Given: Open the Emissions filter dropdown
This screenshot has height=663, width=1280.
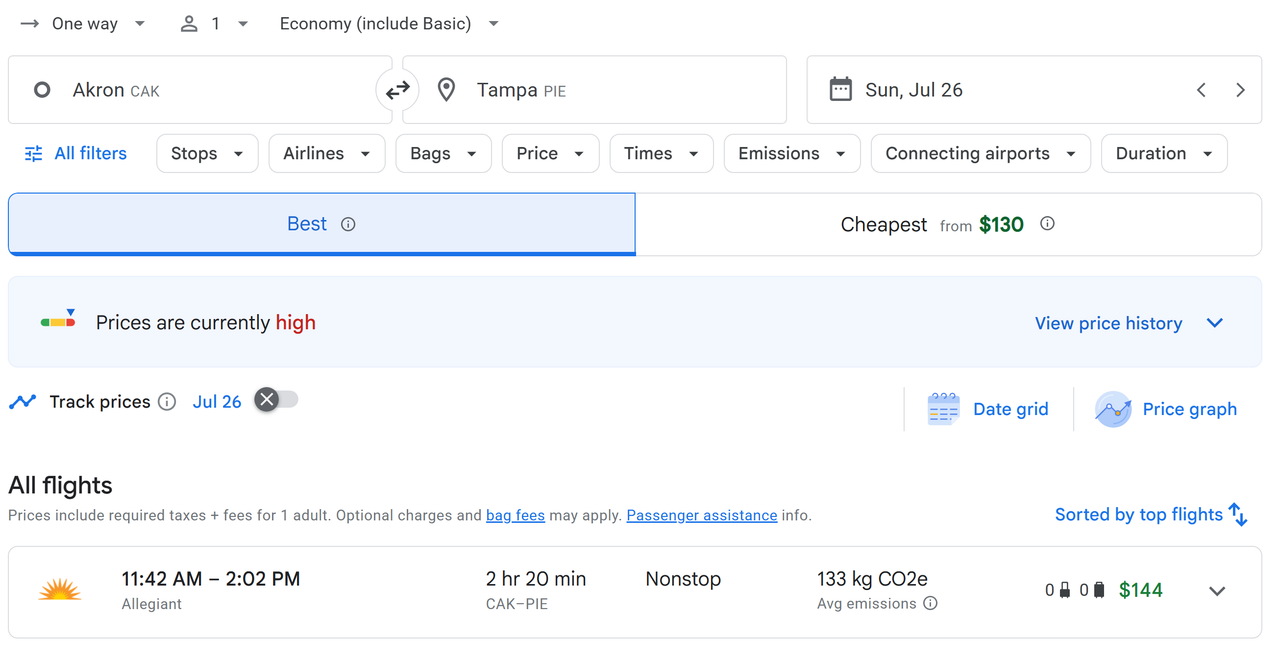Looking at the screenshot, I should [x=792, y=154].
